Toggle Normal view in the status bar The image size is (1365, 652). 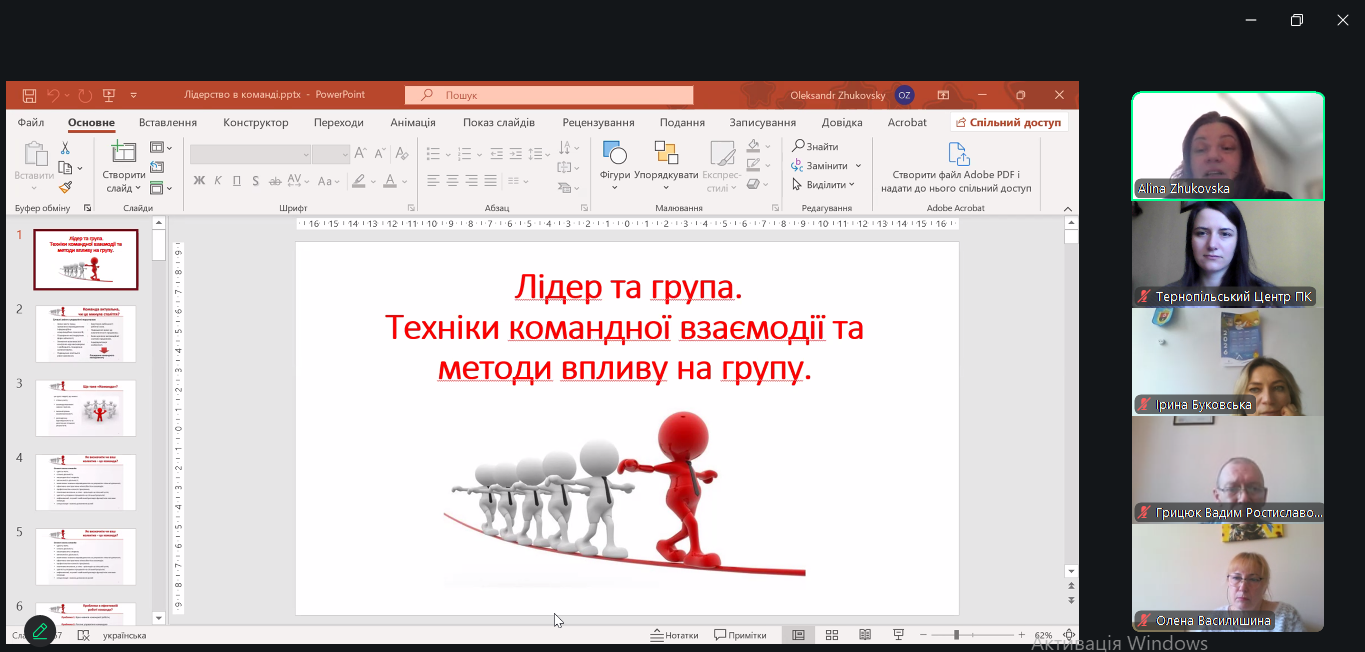(x=798, y=635)
